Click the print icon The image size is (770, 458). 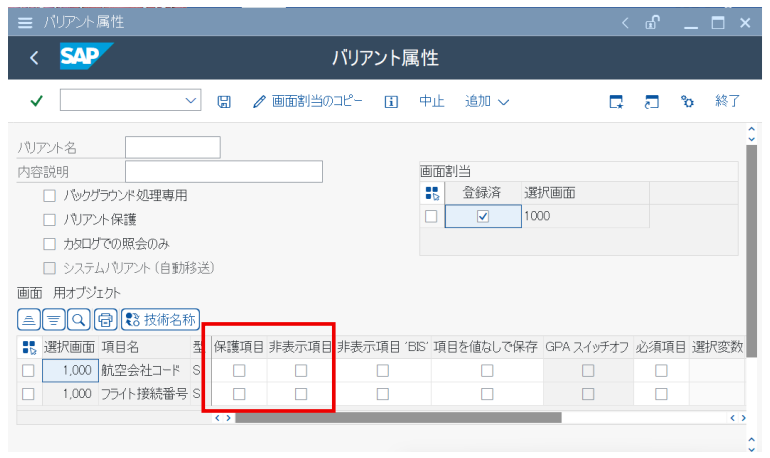pyautogui.click(x=105, y=320)
